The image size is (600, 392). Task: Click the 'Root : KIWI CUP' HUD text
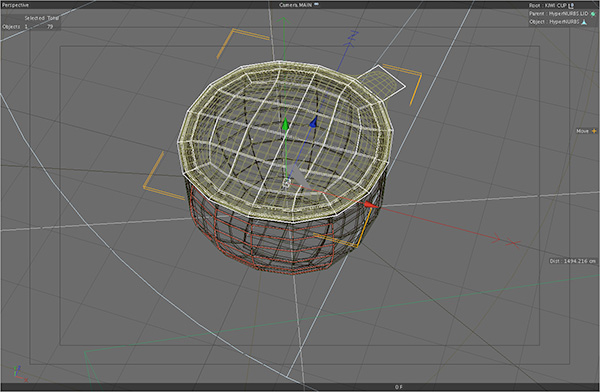point(548,5)
